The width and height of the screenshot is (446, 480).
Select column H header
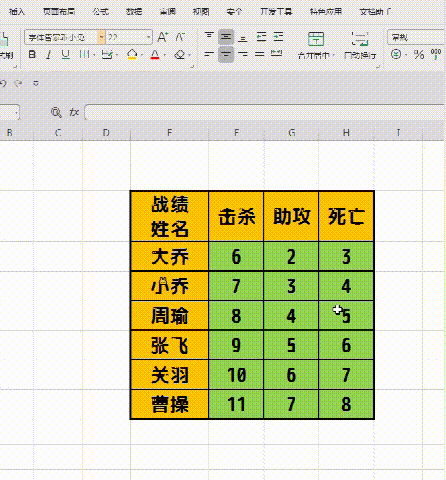pos(346,133)
